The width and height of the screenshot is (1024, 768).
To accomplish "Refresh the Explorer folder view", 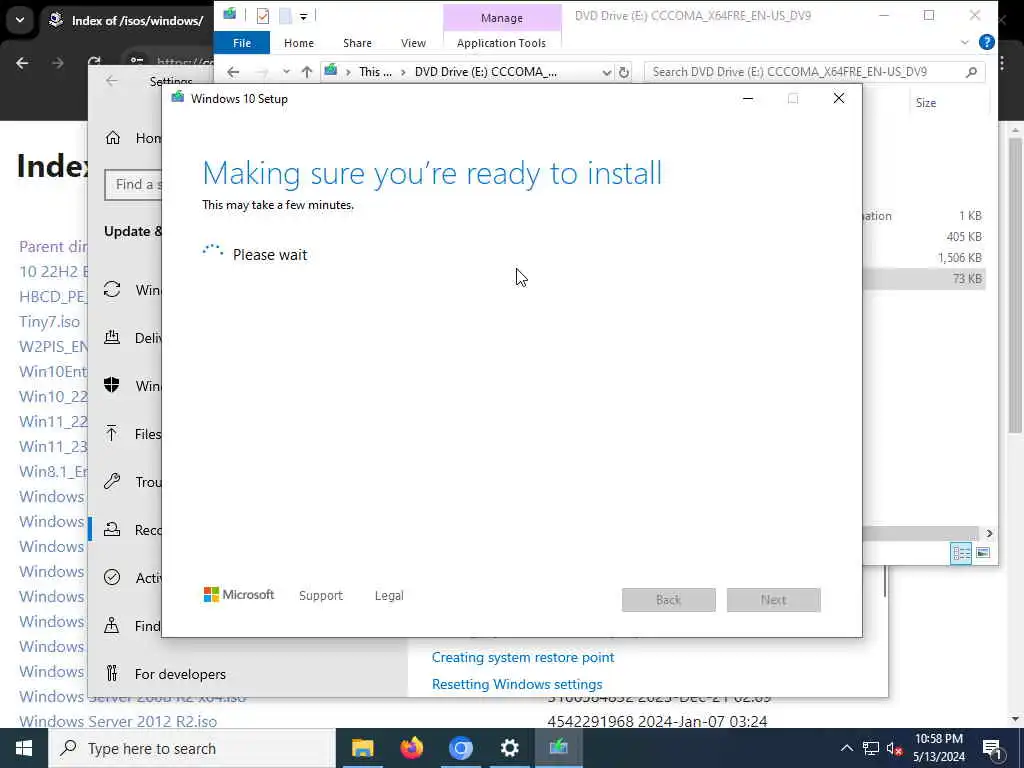I will pos(624,72).
